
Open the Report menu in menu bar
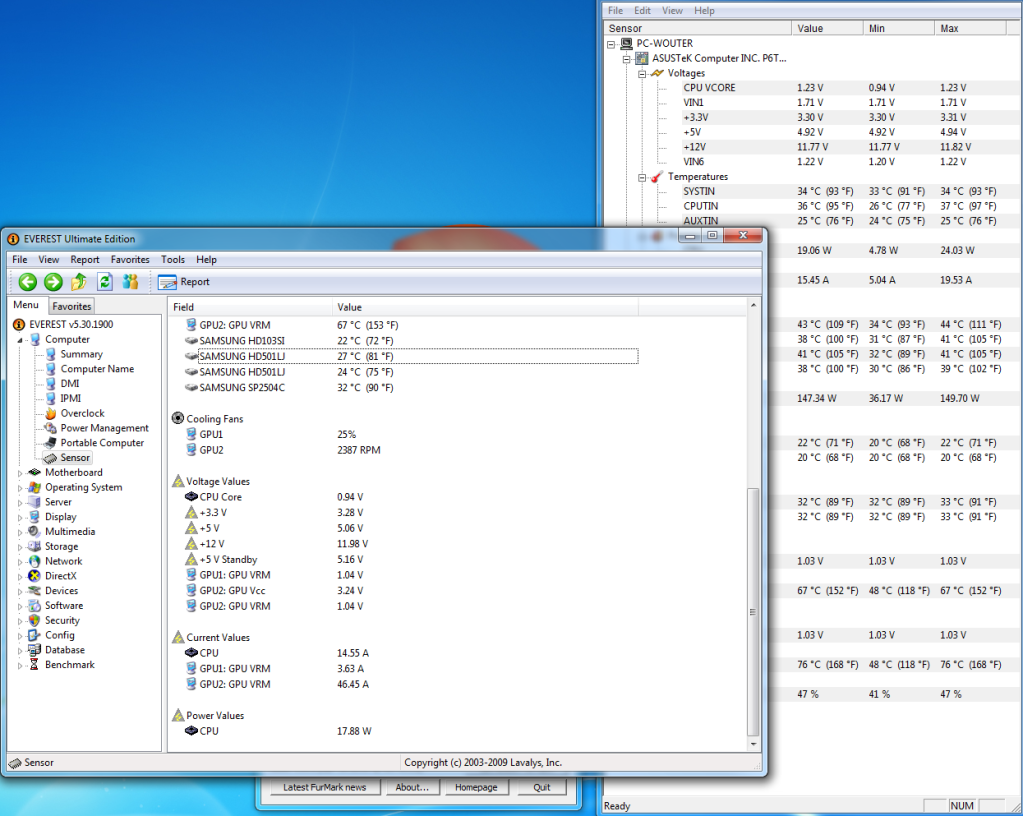pyautogui.click(x=85, y=260)
